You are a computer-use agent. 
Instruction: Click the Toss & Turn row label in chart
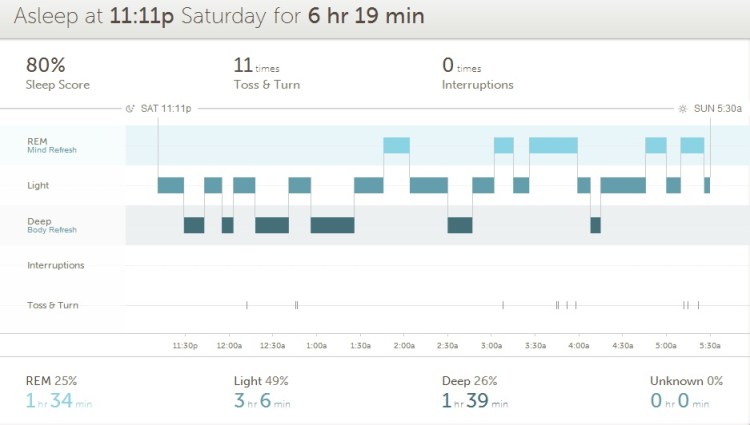coord(52,305)
